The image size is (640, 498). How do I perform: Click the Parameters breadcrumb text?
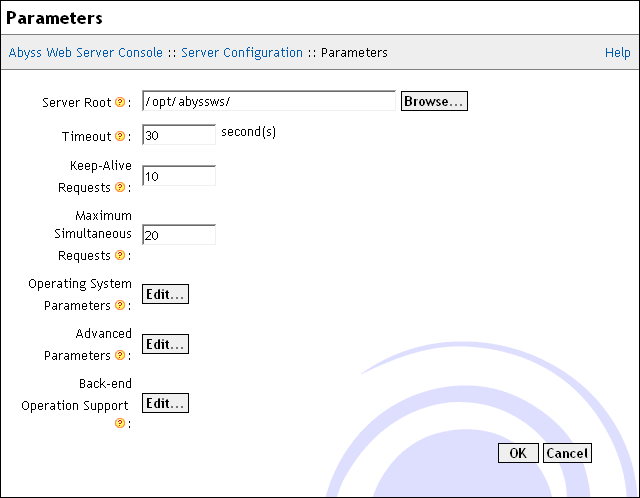point(354,53)
